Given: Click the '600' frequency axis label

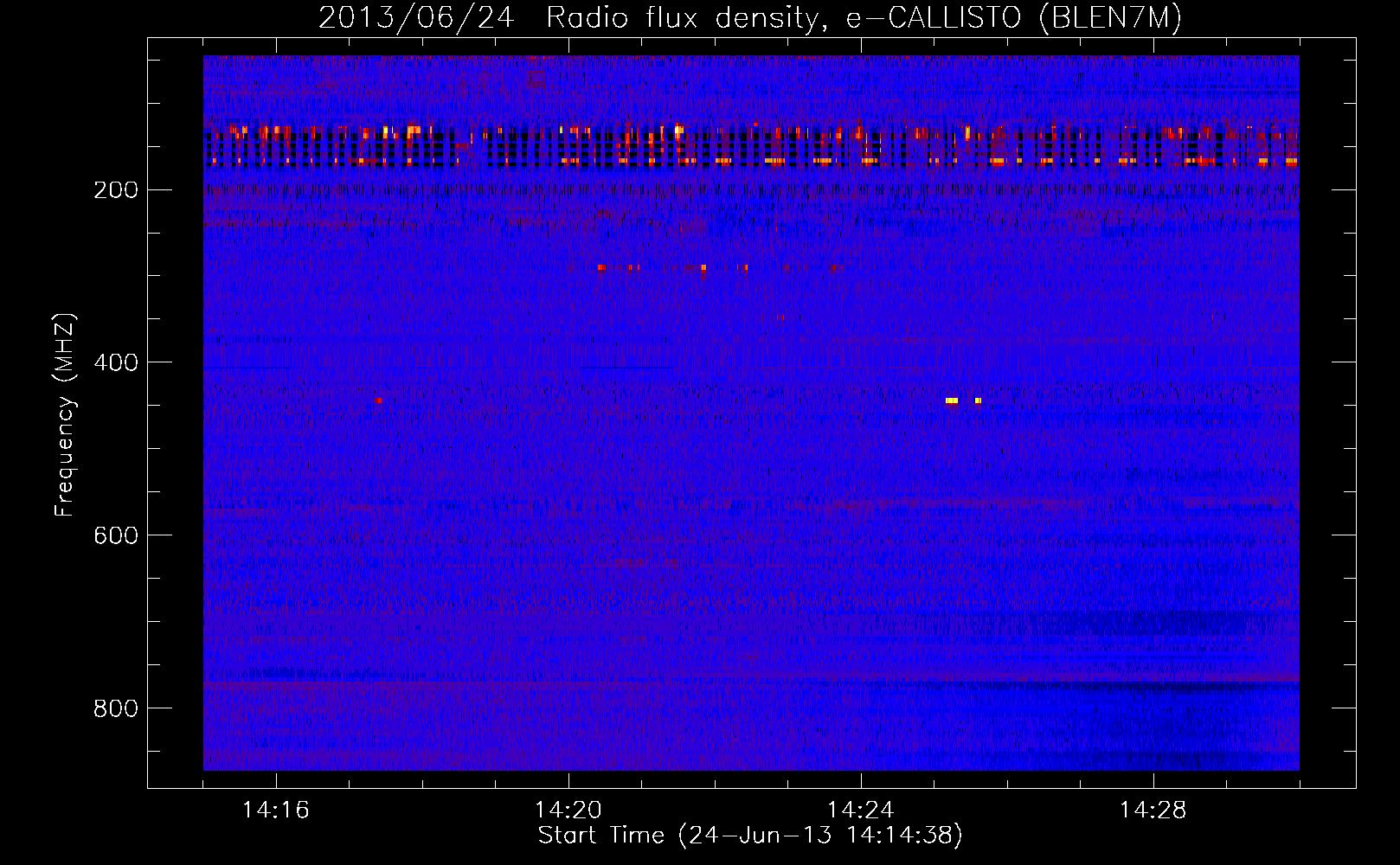Looking at the screenshot, I should tap(116, 535).
